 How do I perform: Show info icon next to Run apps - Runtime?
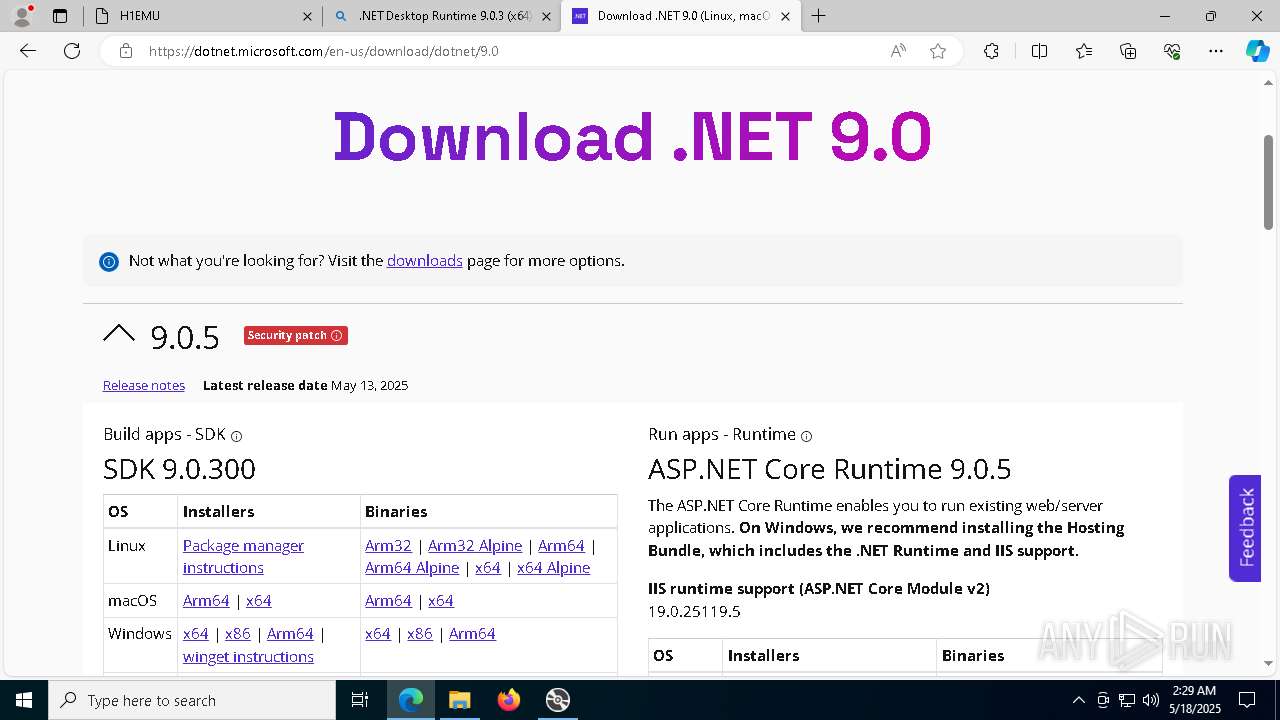[x=807, y=436]
